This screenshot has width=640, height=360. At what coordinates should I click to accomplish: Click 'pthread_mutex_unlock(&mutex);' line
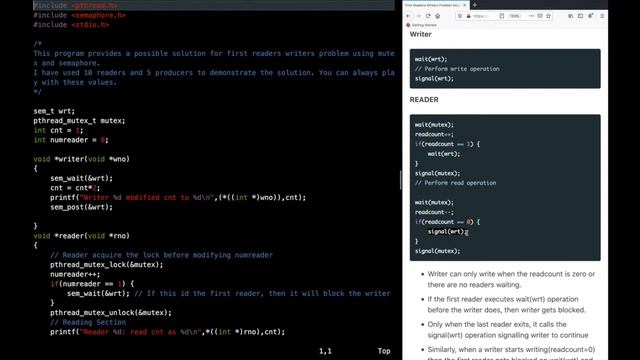[111, 313]
